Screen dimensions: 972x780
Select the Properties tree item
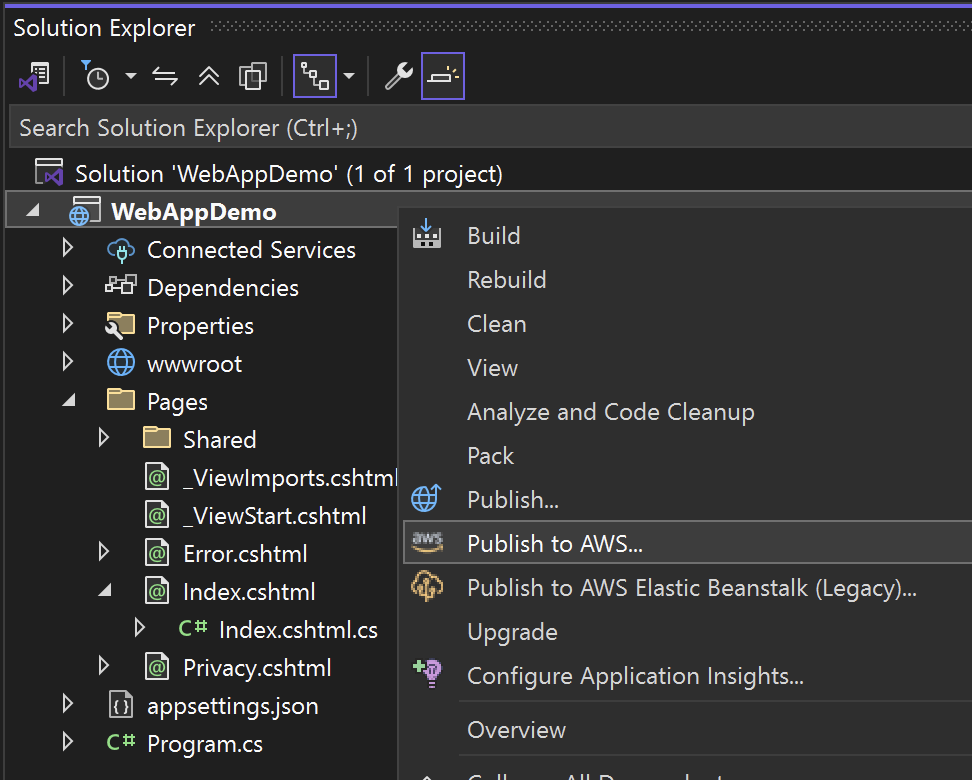pos(200,326)
